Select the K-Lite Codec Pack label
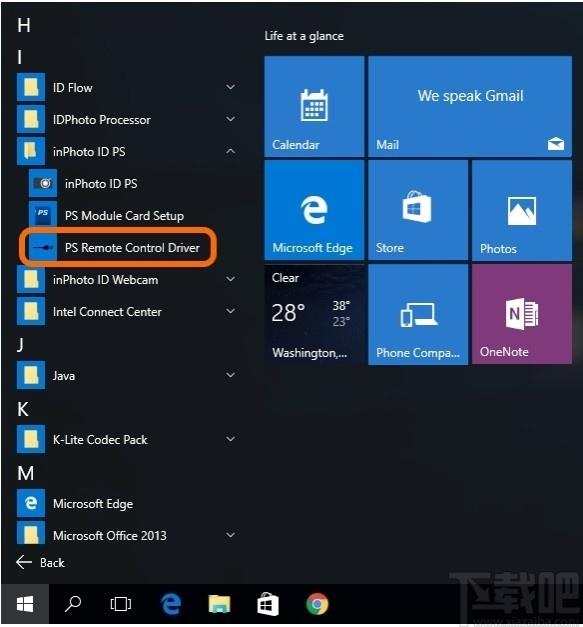 (x=100, y=439)
